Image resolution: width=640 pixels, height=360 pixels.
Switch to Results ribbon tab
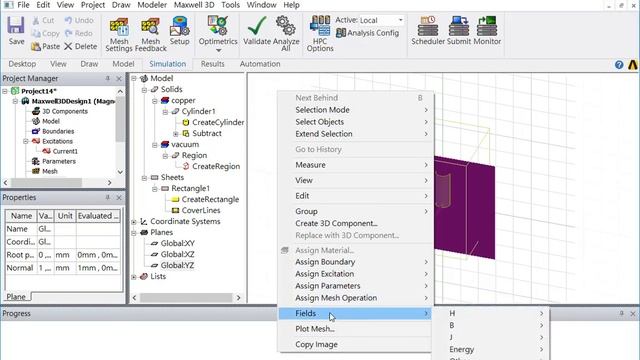point(213,64)
